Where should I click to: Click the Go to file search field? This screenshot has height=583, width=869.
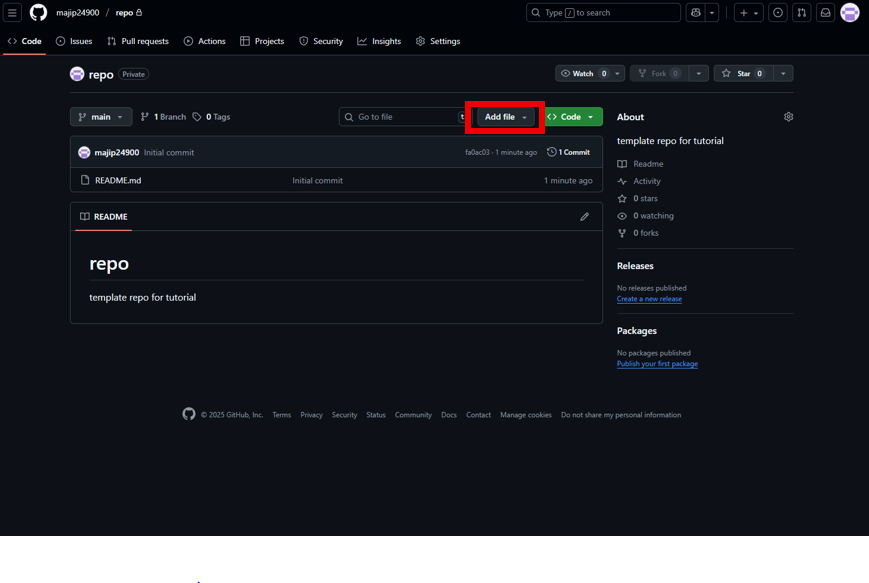pos(400,116)
